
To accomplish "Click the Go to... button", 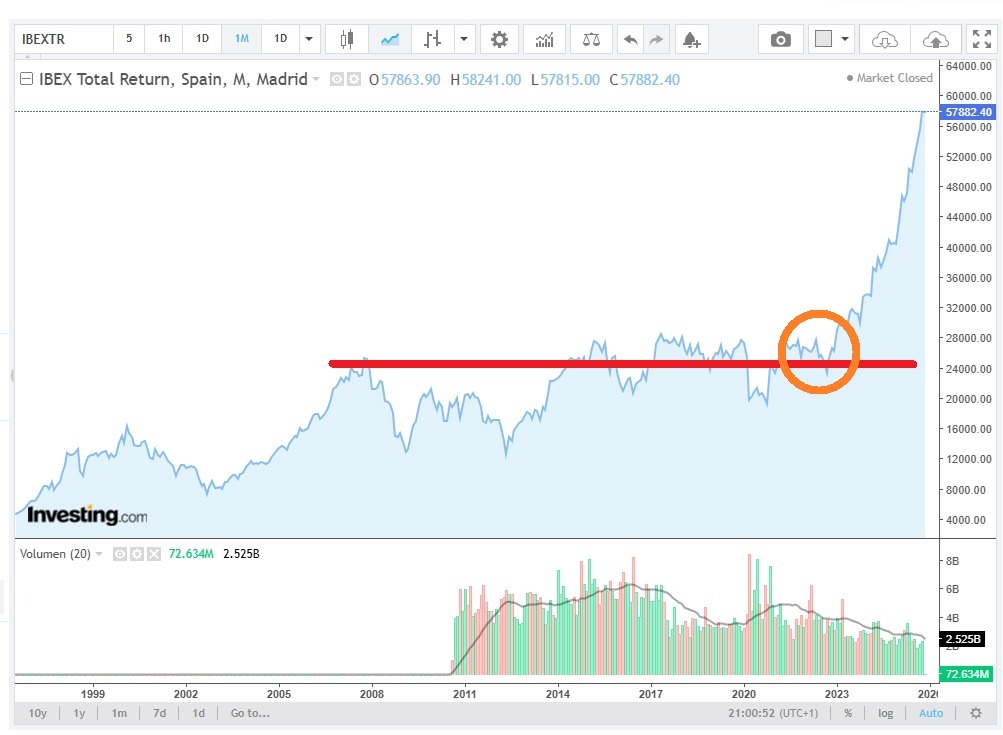I will coord(250,713).
